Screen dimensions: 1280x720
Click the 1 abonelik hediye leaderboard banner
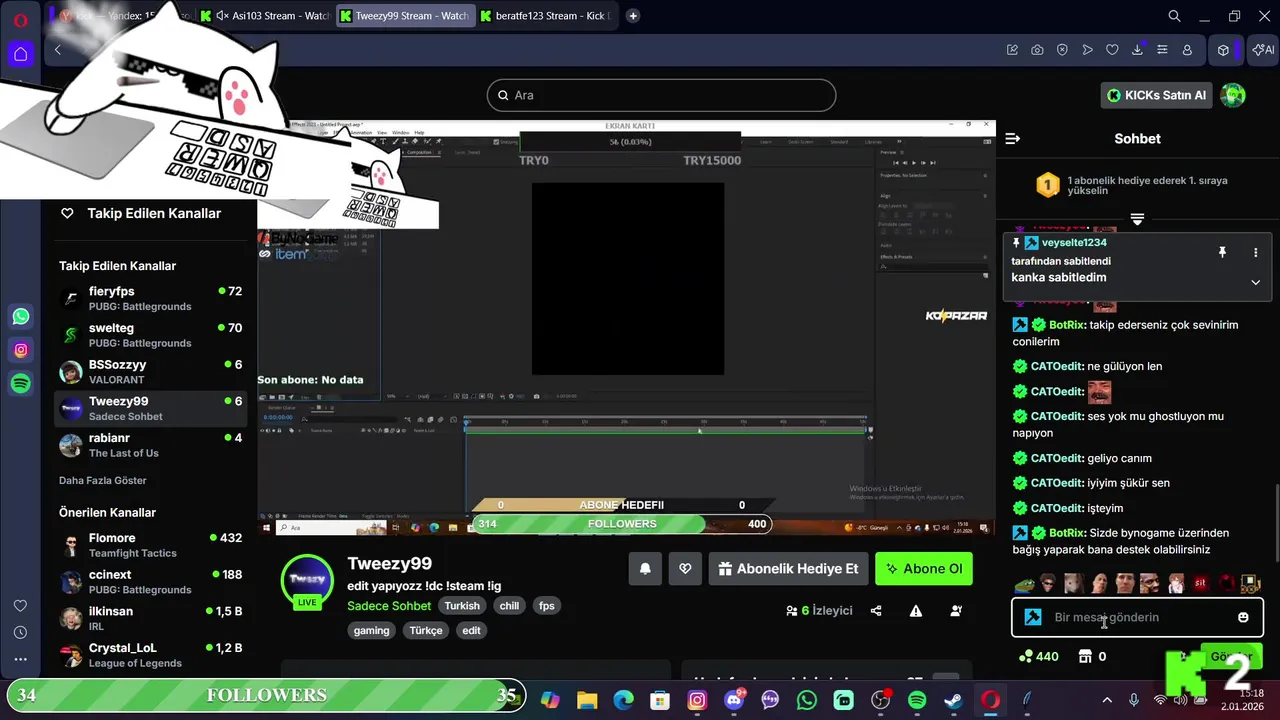point(1137,185)
